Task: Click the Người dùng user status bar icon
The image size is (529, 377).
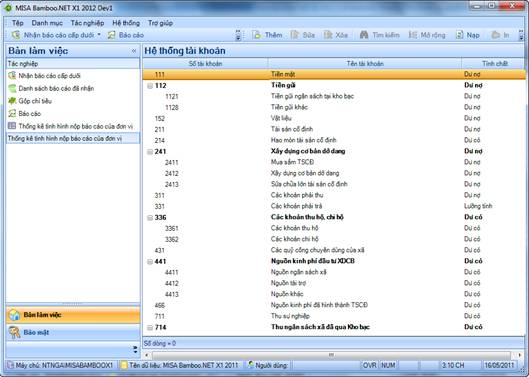Action: click(x=251, y=365)
